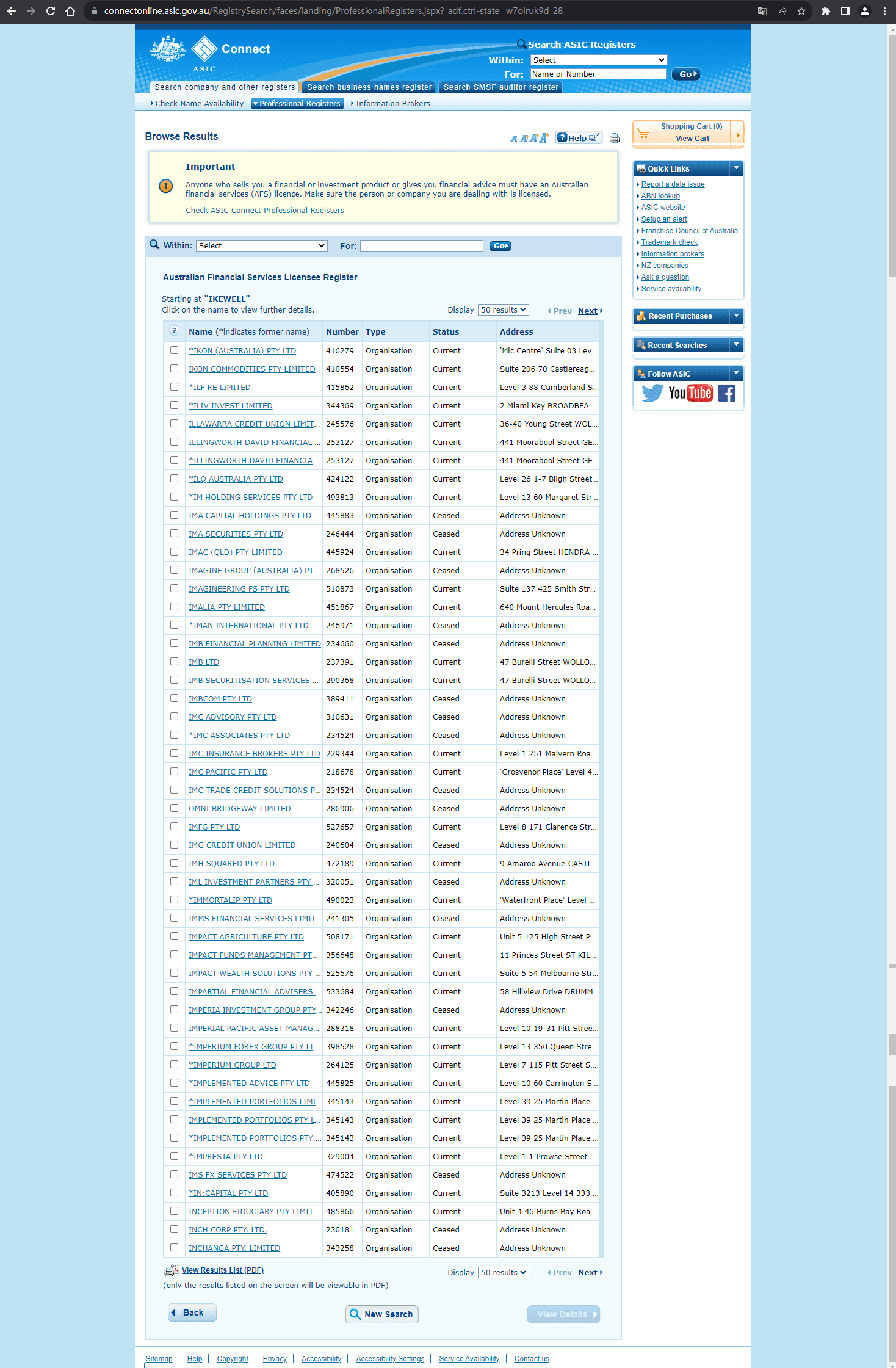Screen dimensions: 896x1368
Task: Open the header Within Select dropdown
Action: point(598,60)
